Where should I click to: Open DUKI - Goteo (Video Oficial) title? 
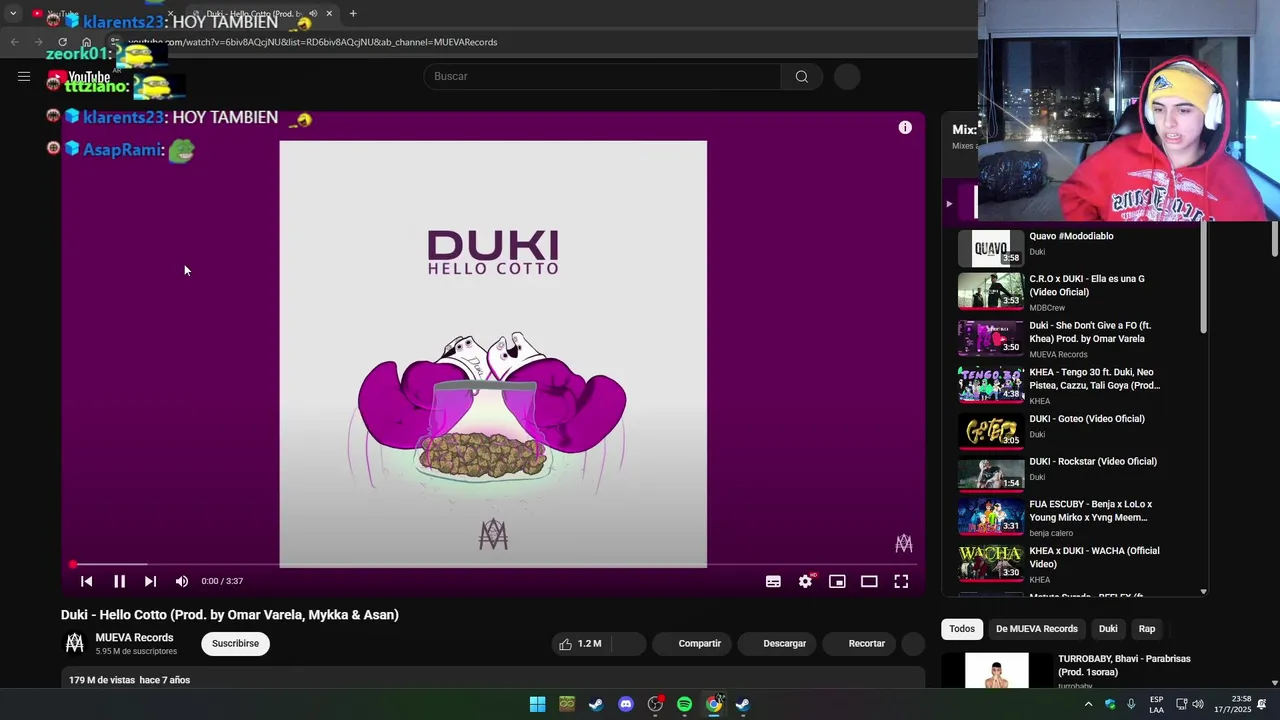[x=1087, y=419]
